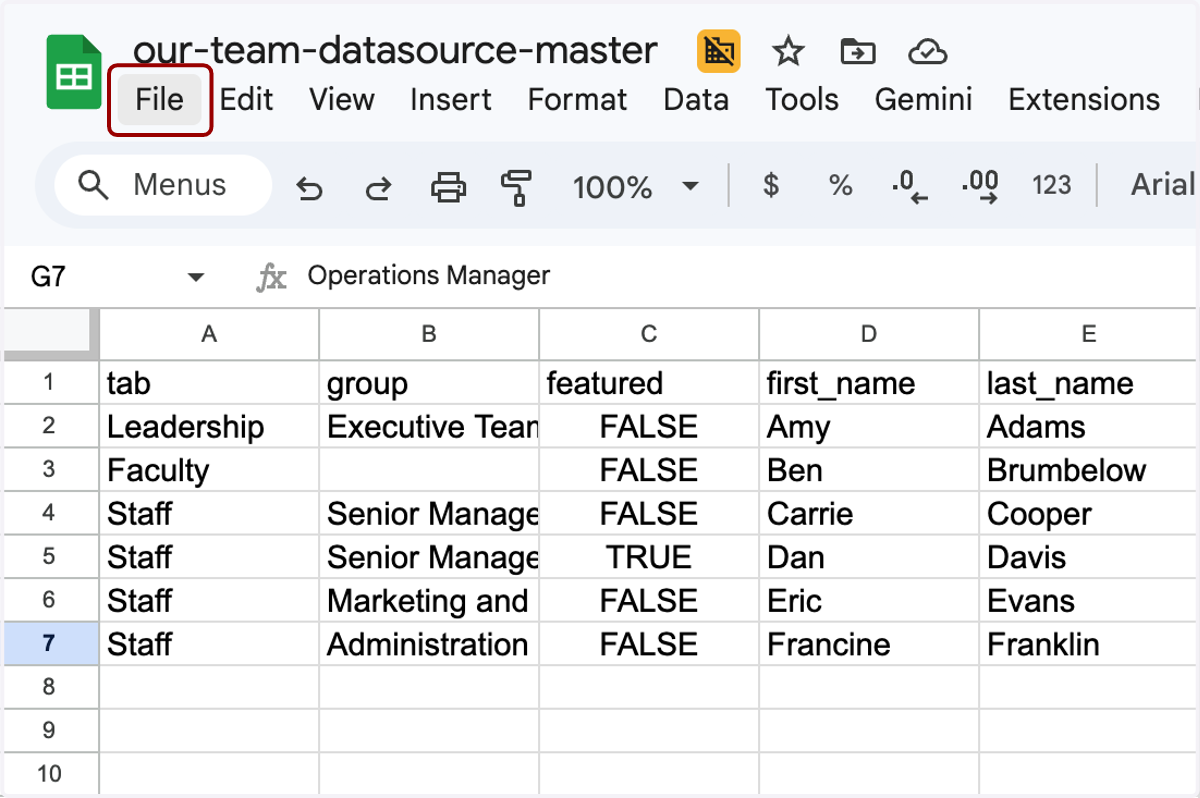Select row 7 header
The height and width of the screenshot is (798, 1200).
pyautogui.click(x=50, y=644)
